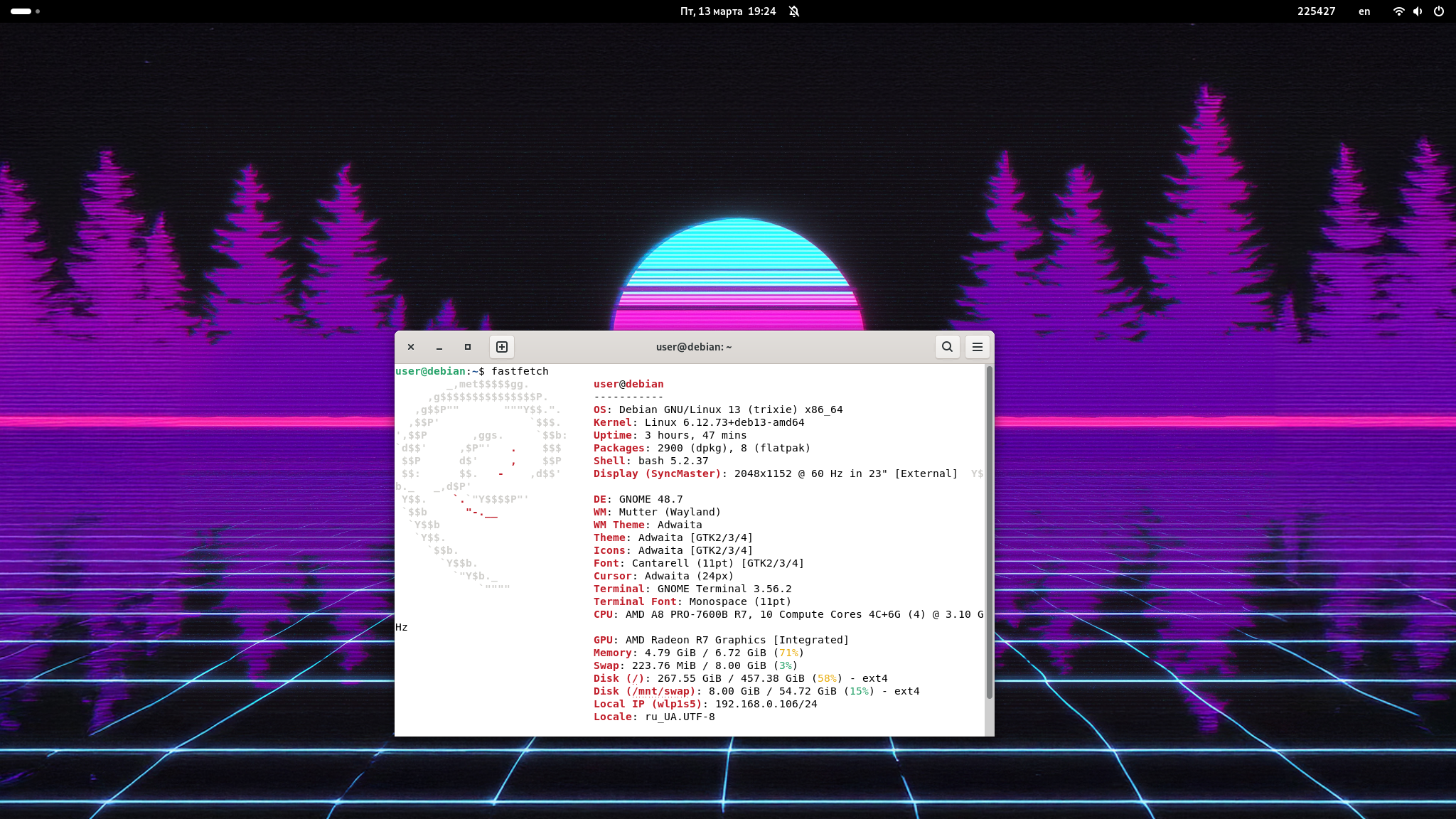Maximize the terminal window
The height and width of the screenshot is (819, 1456).
point(468,347)
